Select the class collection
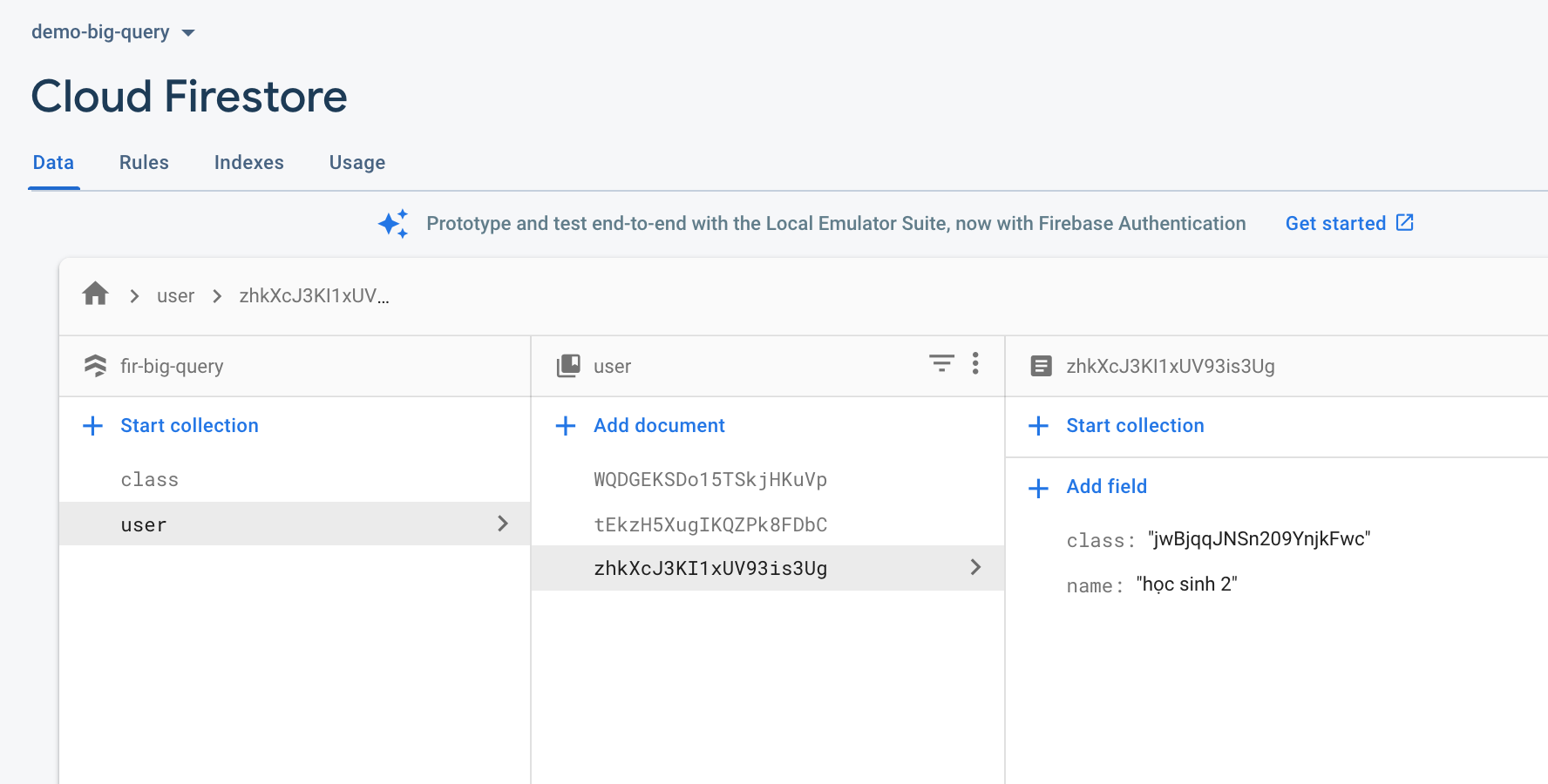This screenshot has width=1548, height=784. 149,479
